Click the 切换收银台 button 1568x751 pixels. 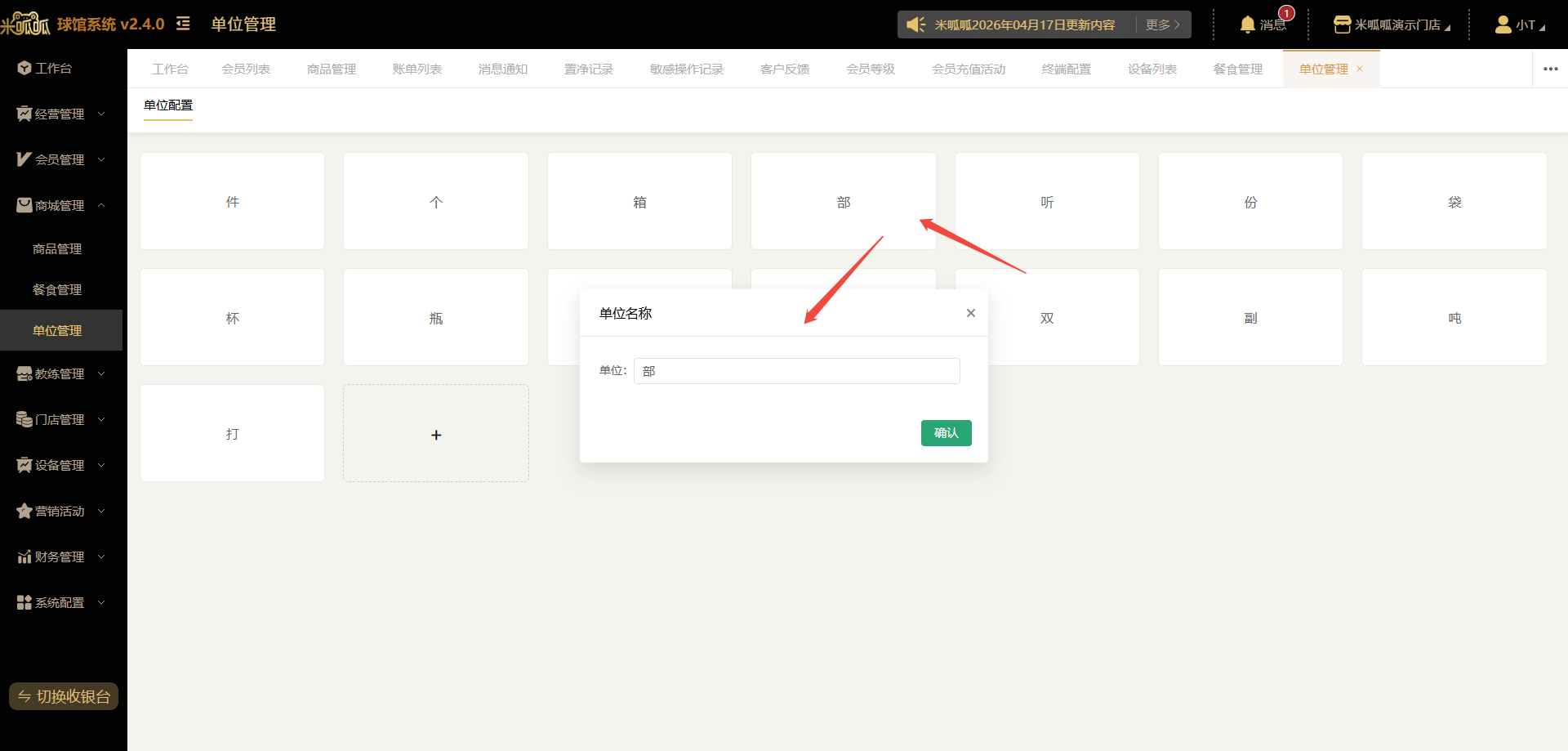coord(64,696)
